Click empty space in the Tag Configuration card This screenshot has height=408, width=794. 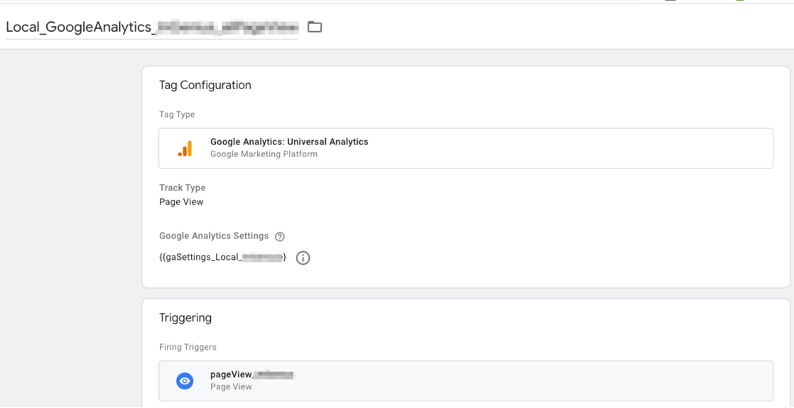pos(550,215)
